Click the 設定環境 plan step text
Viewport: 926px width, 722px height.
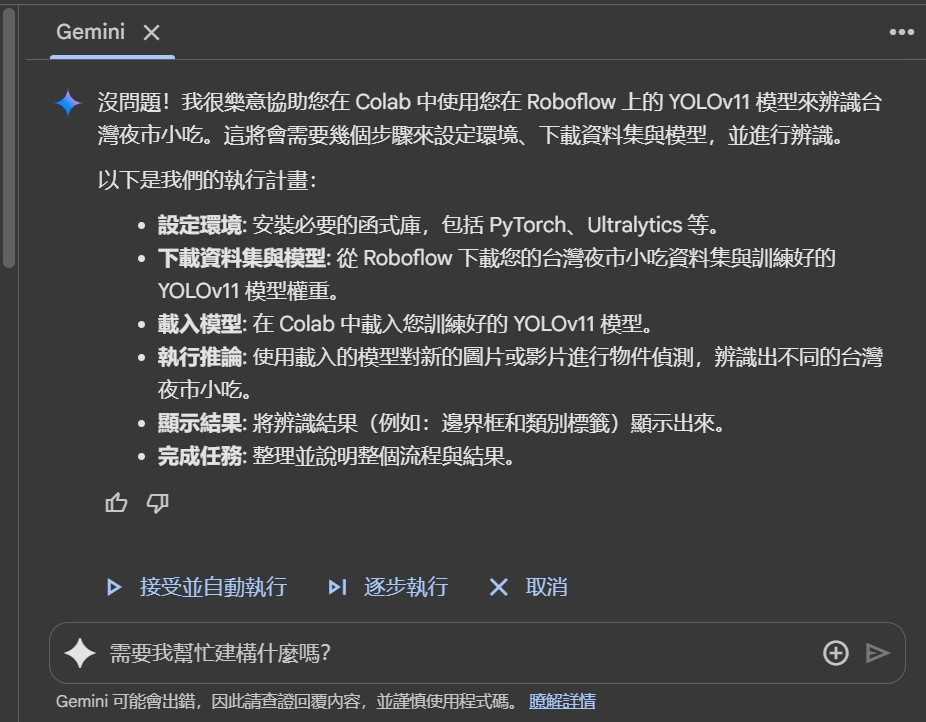point(200,225)
